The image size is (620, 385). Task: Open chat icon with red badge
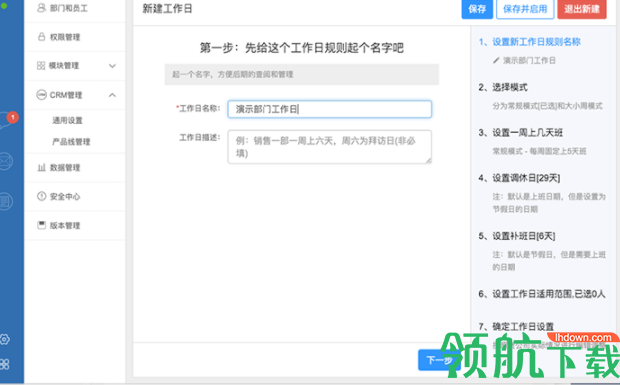pyautogui.click(x=6, y=119)
